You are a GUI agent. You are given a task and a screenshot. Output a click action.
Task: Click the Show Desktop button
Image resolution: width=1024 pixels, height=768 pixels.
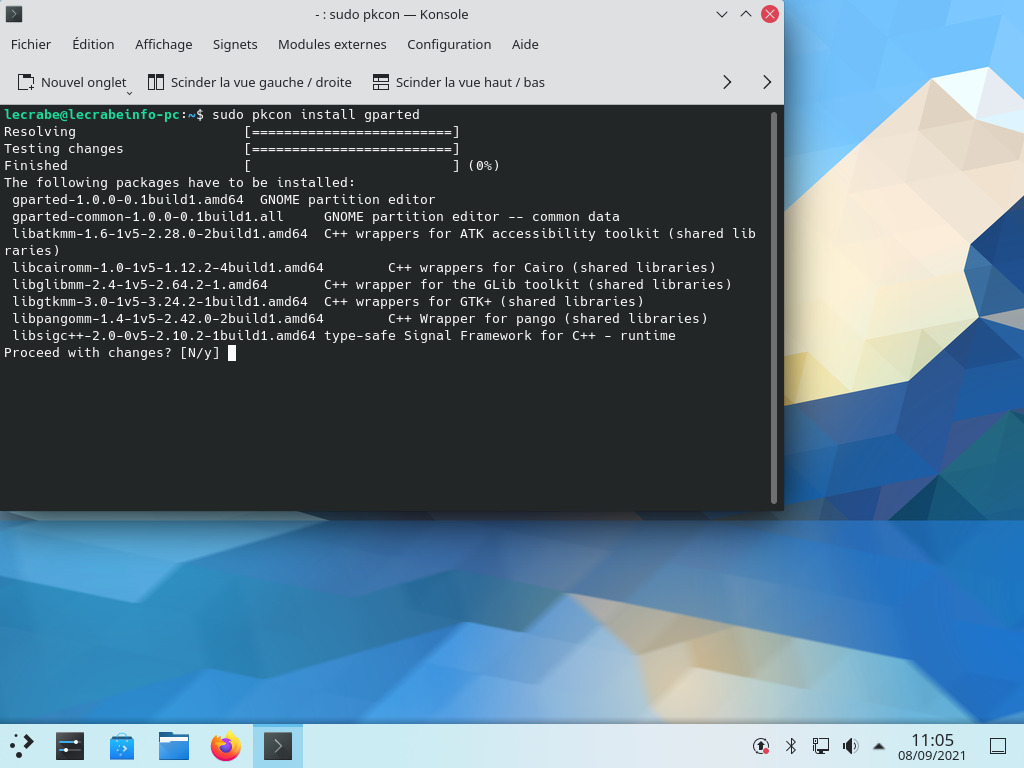coord(998,746)
